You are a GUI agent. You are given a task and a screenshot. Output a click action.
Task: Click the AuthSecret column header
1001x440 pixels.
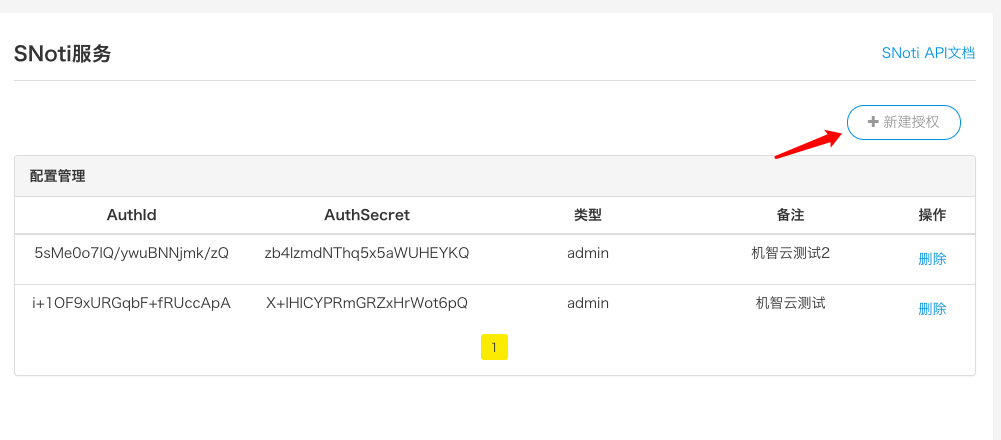click(x=367, y=215)
